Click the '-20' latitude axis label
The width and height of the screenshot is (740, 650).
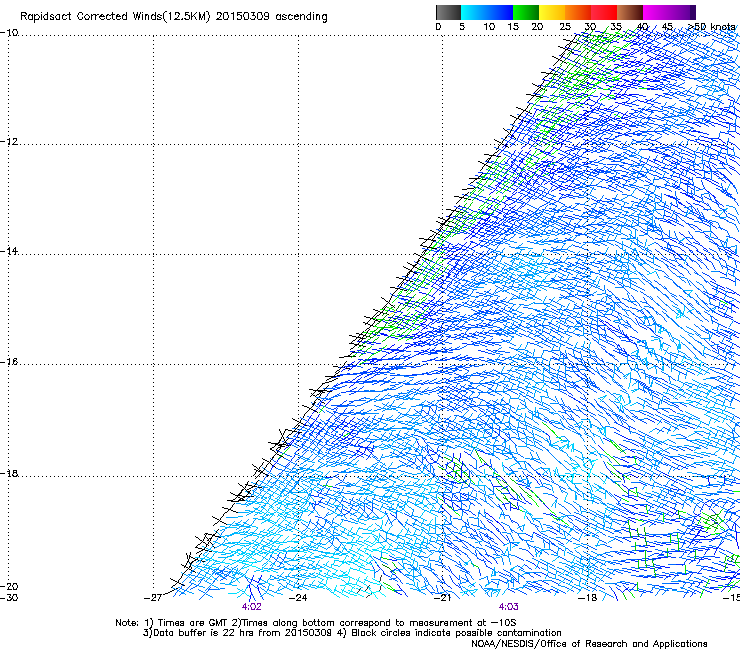pyautogui.click(x=9, y=586)
